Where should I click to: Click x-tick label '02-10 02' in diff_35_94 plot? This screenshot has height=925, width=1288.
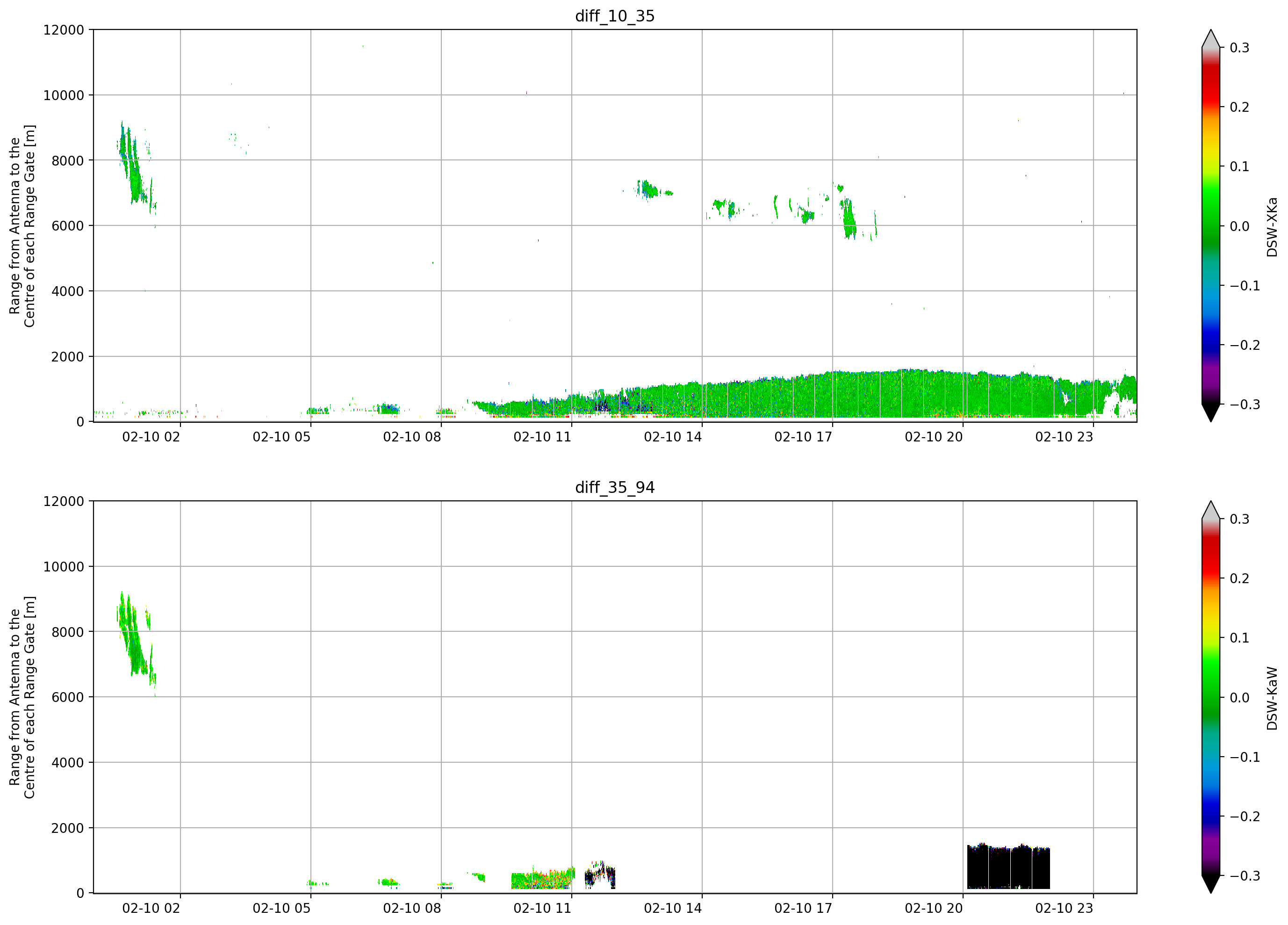point(151,909)
